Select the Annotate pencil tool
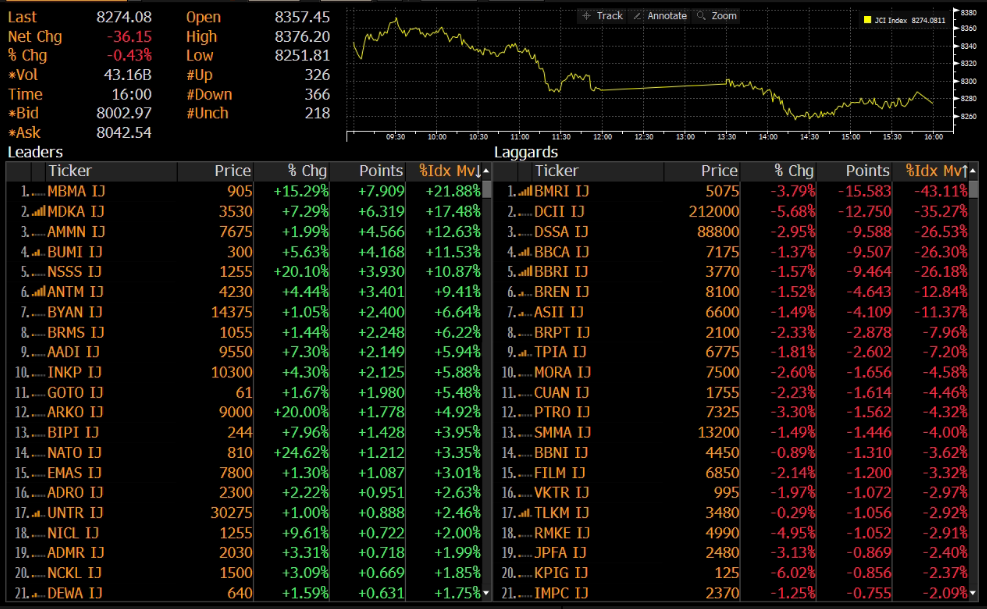The width and height of the screenshot is (987, 609). click(660, 16)
